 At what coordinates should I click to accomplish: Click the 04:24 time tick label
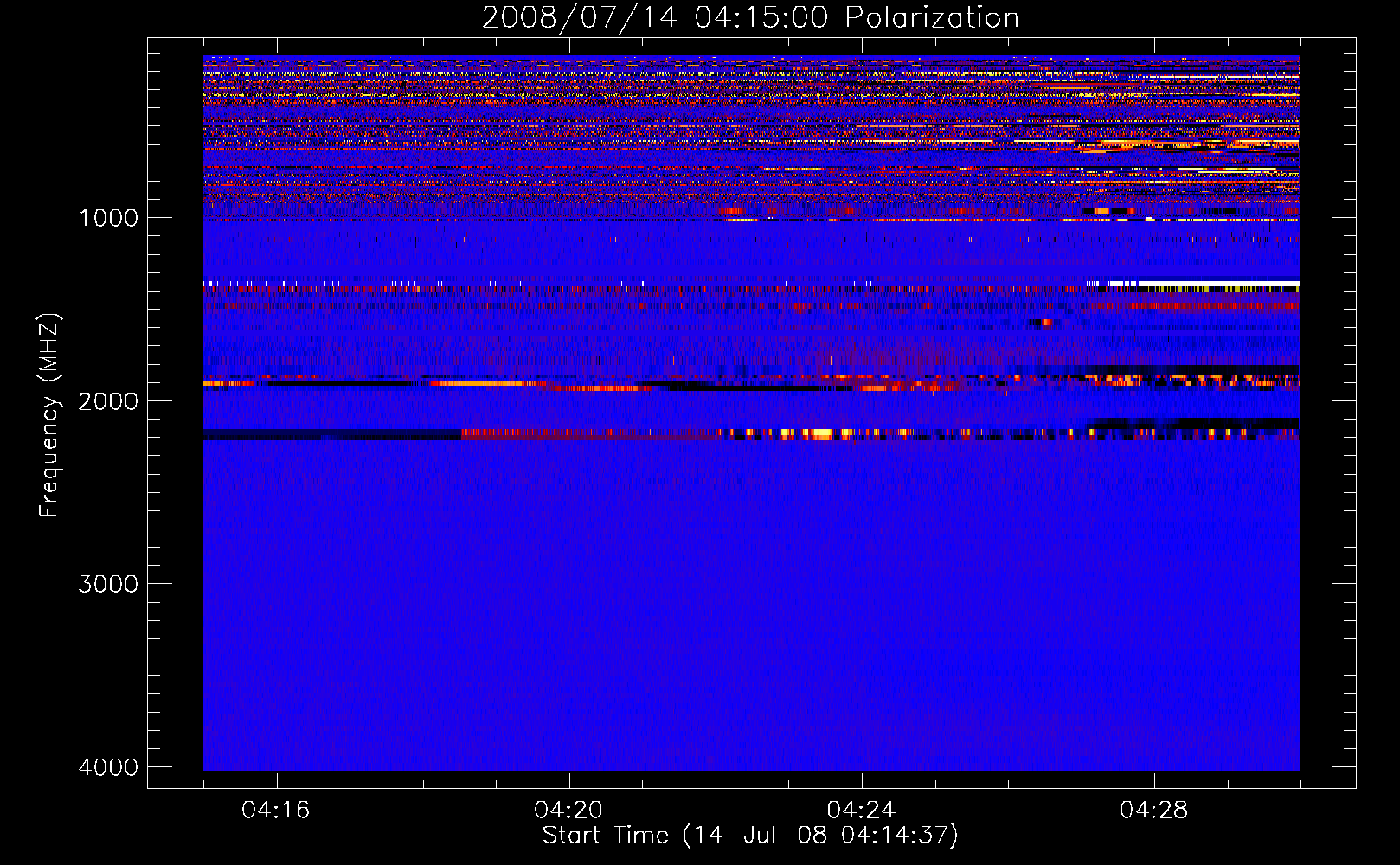(x=861, y=811)
